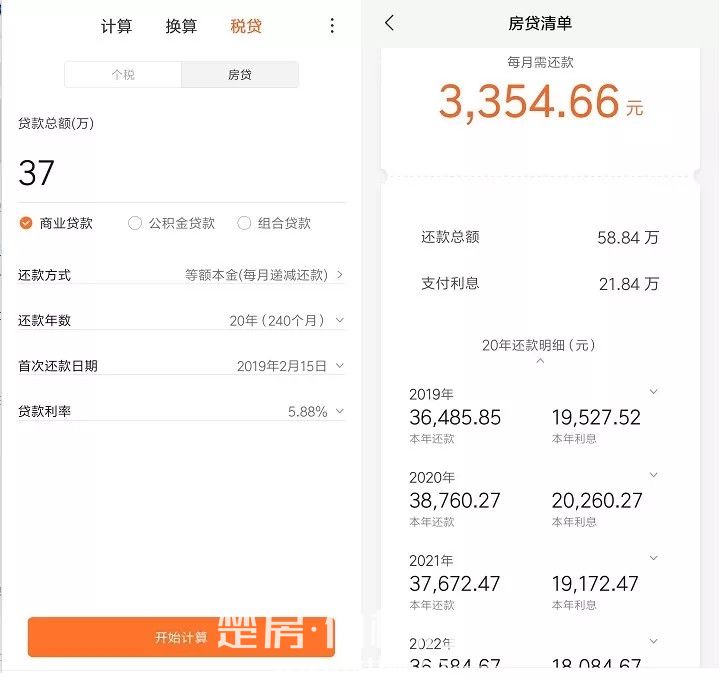Expand the 还款年数 dropdown

(x=286, y=320)
